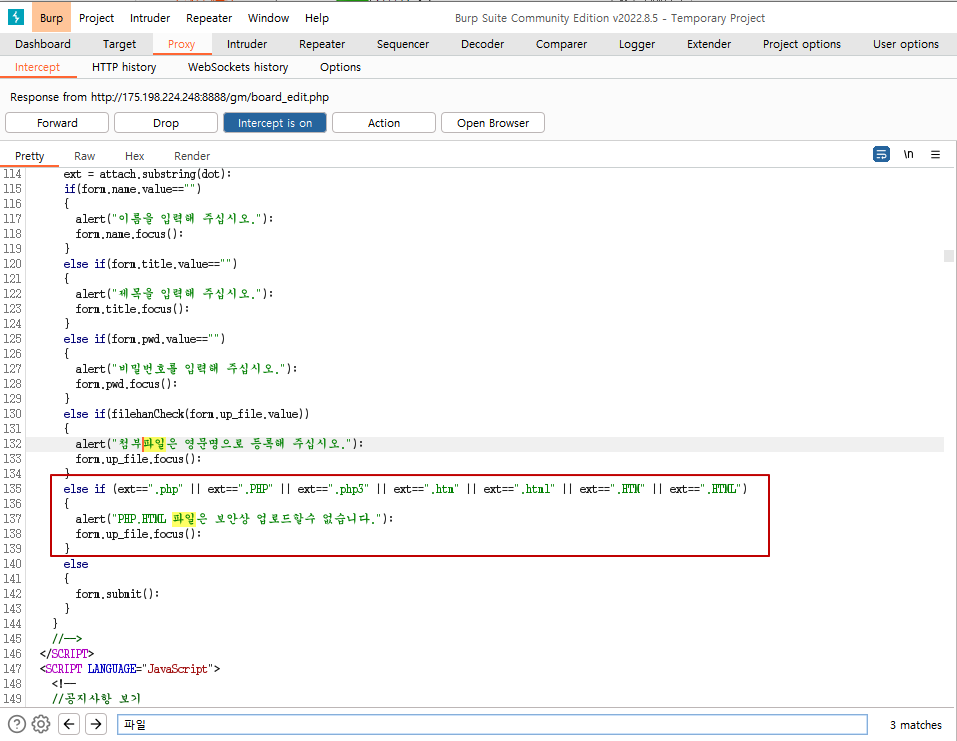The width and height of the screenshot is (957, 741).
Task: Click line 135 ext==".php" condition
Action: coord(405,488)
